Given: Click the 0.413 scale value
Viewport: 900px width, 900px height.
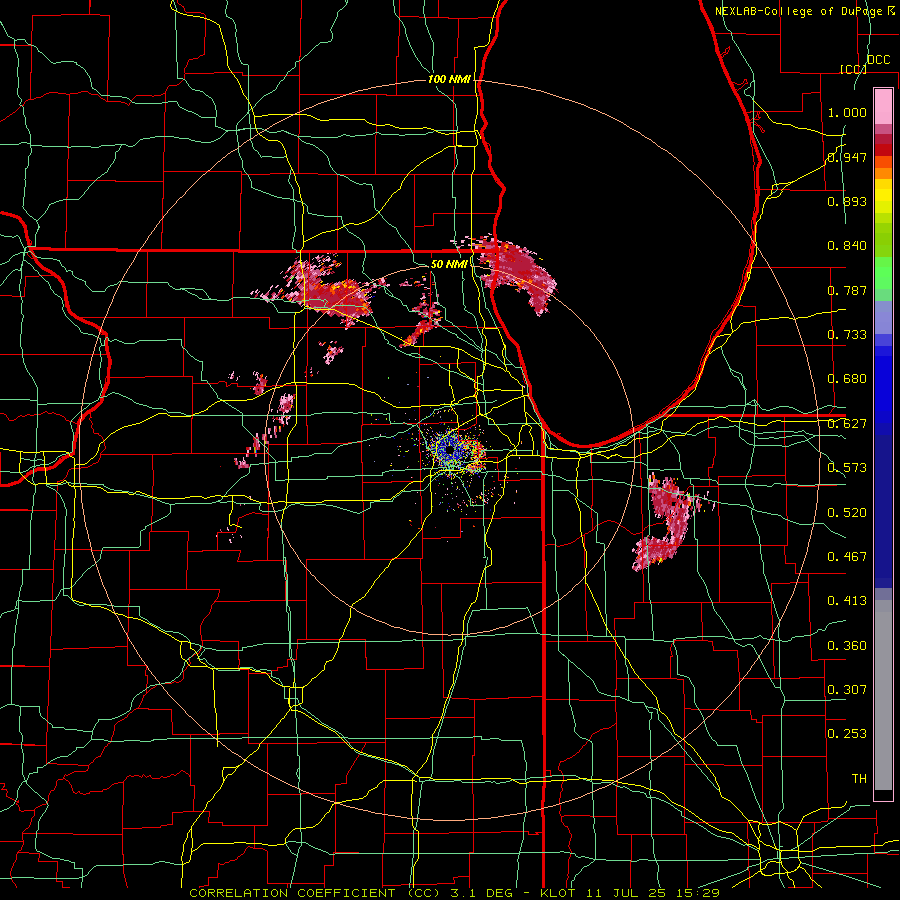Looking at the screenshot, I should click(847, 601).
